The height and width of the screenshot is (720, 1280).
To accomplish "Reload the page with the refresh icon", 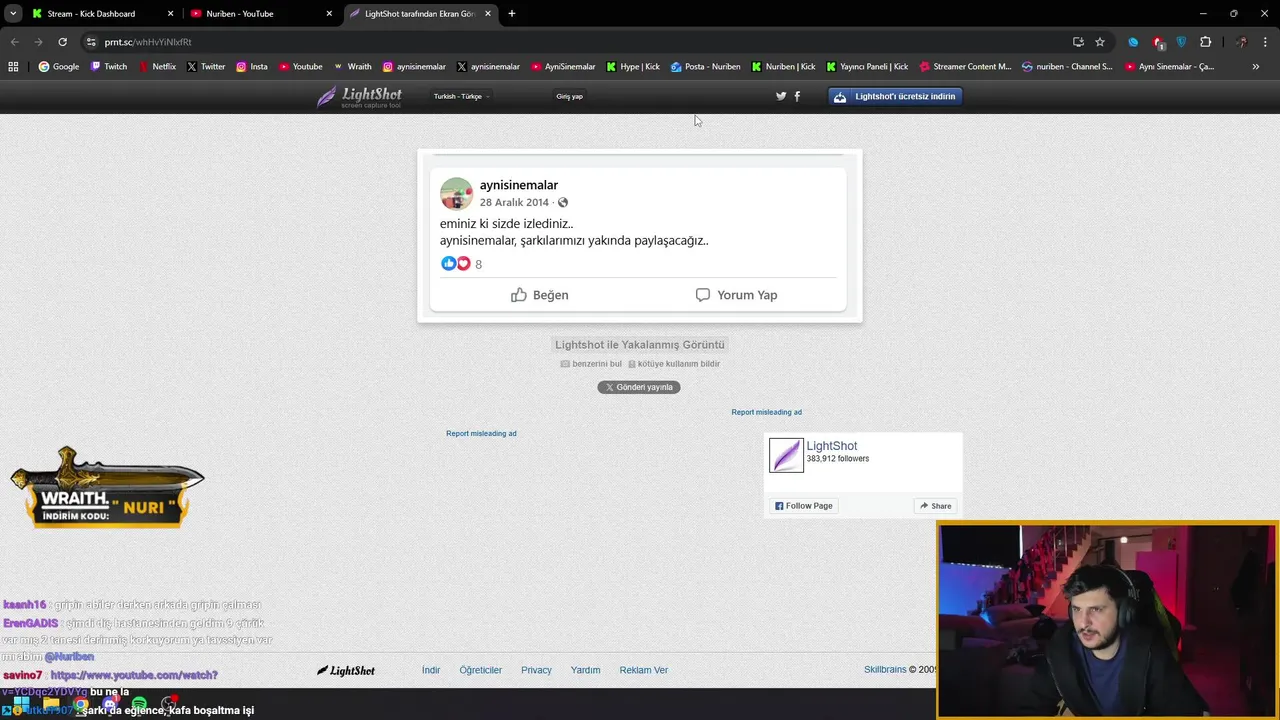I will point(62,42).
